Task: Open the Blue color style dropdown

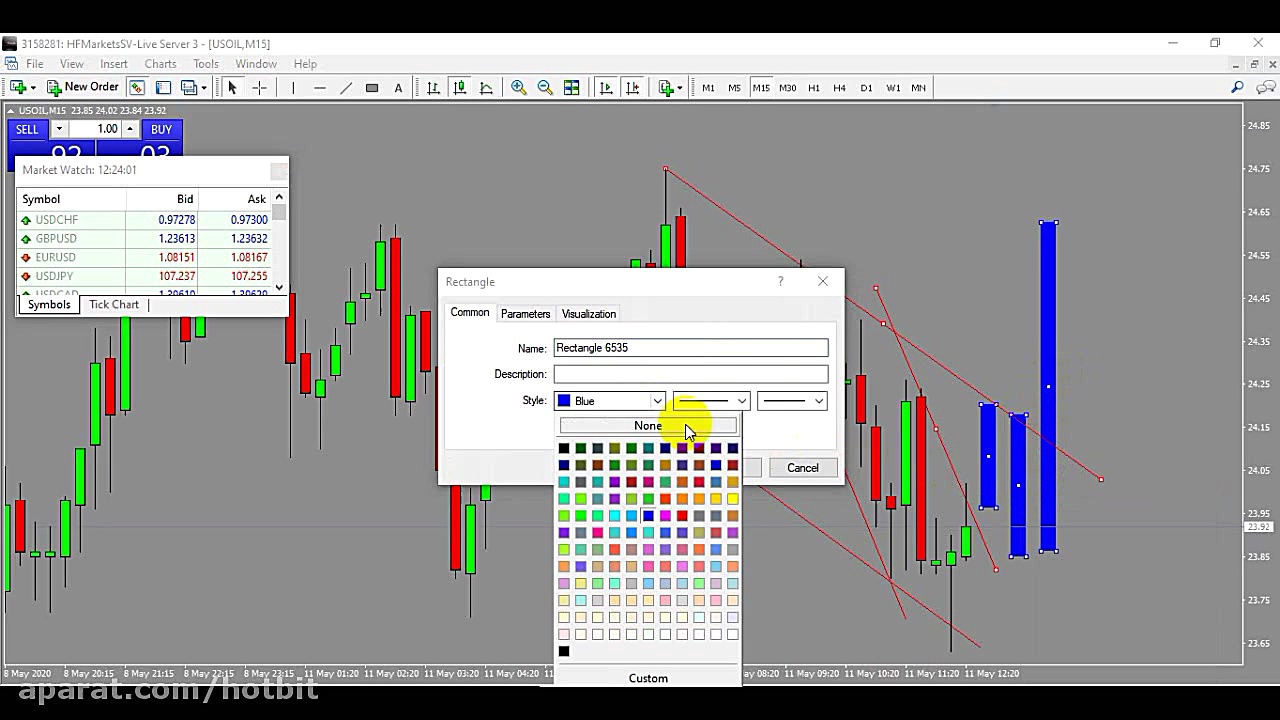Action: (x=610, y=401)
